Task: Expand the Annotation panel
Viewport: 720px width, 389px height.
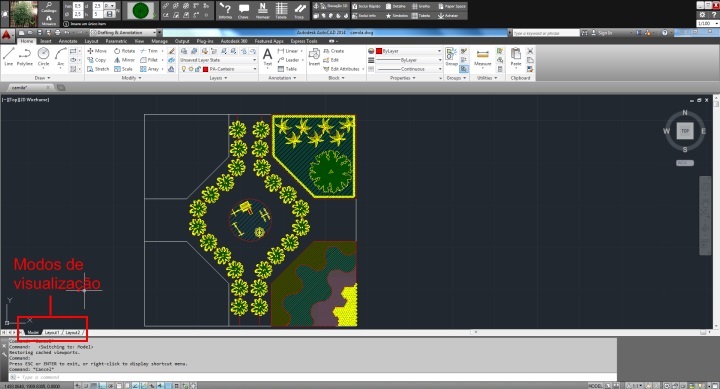Action: click(x=282, y=78)
